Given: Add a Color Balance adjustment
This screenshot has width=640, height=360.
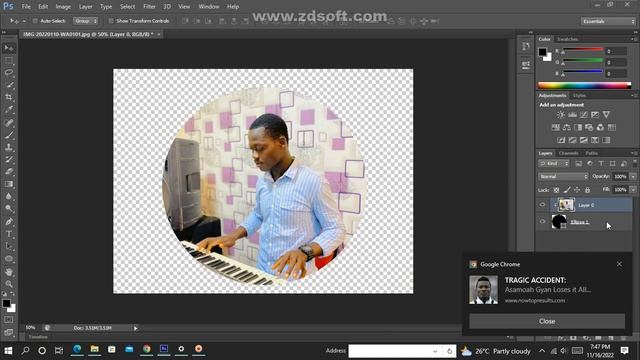Looking at the screenshot, I should point(567,128).
